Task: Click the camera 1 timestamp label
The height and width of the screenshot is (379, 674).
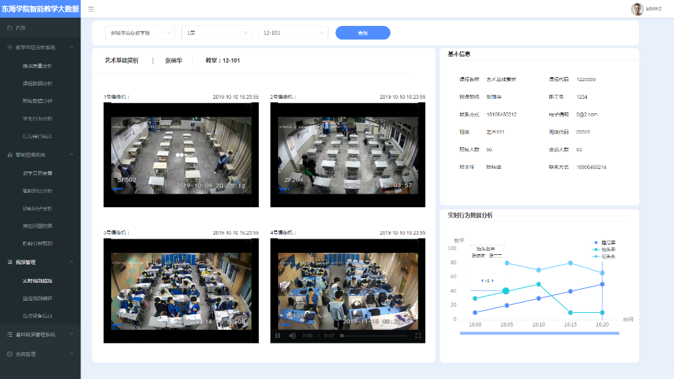Action: (x=236, y=97)
